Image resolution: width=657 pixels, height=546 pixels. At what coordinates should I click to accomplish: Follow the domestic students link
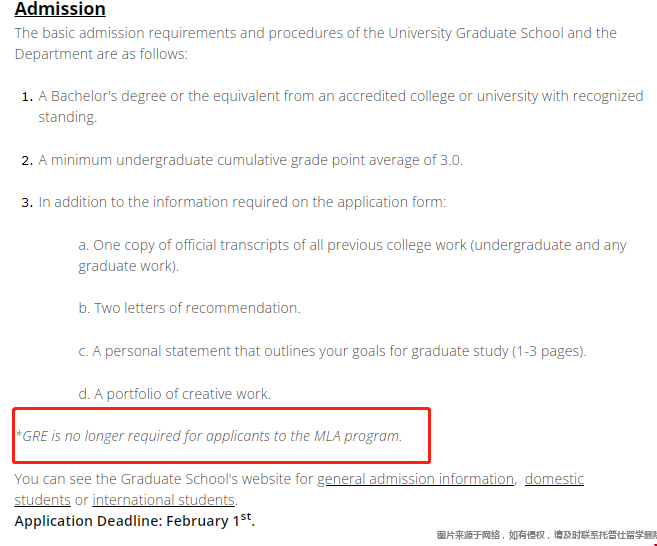pyautogui.click(x=554, y=479)
